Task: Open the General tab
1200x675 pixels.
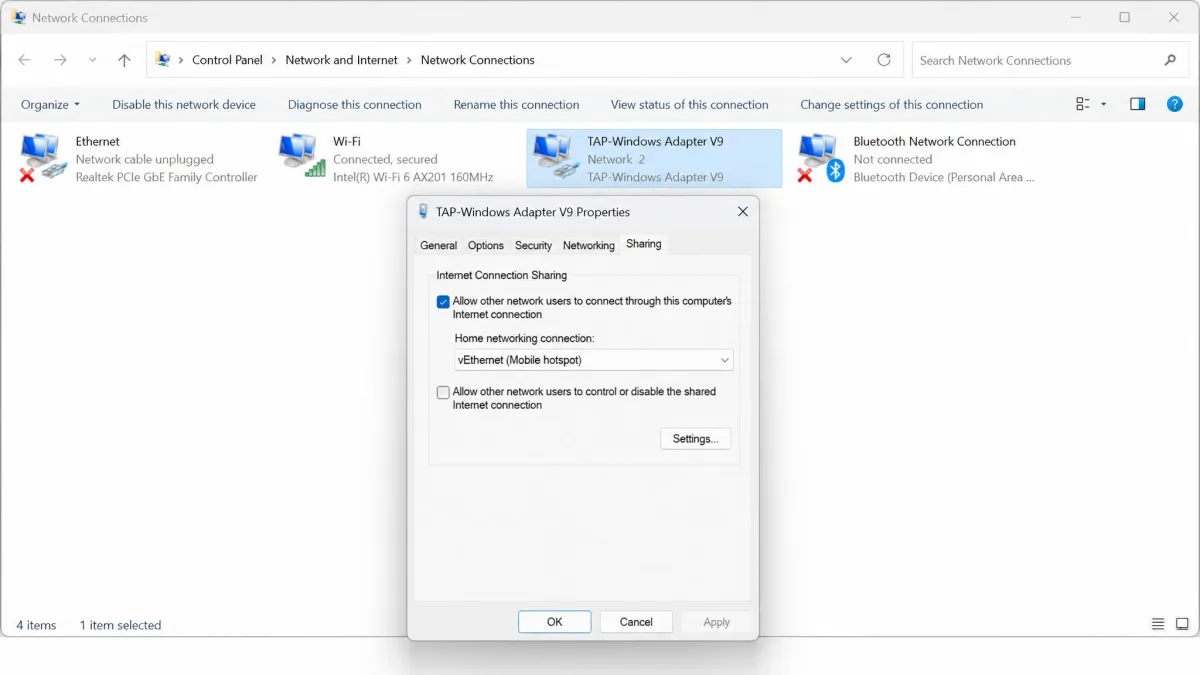Action: coord(438,245)
